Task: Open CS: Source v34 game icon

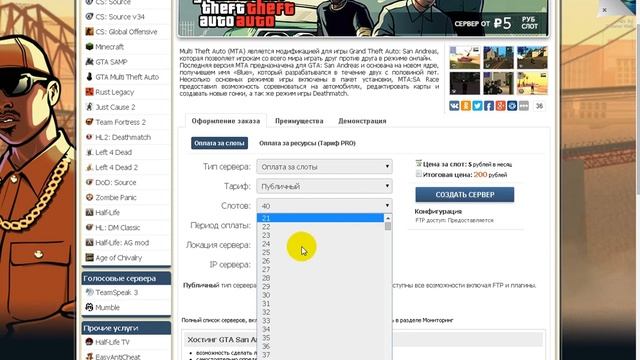Action: [x=89, y=16]
